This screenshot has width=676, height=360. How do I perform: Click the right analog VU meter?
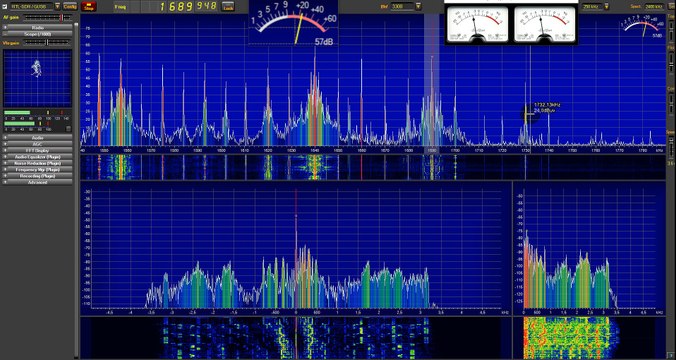pyautogui.click(x=545, y=24)
